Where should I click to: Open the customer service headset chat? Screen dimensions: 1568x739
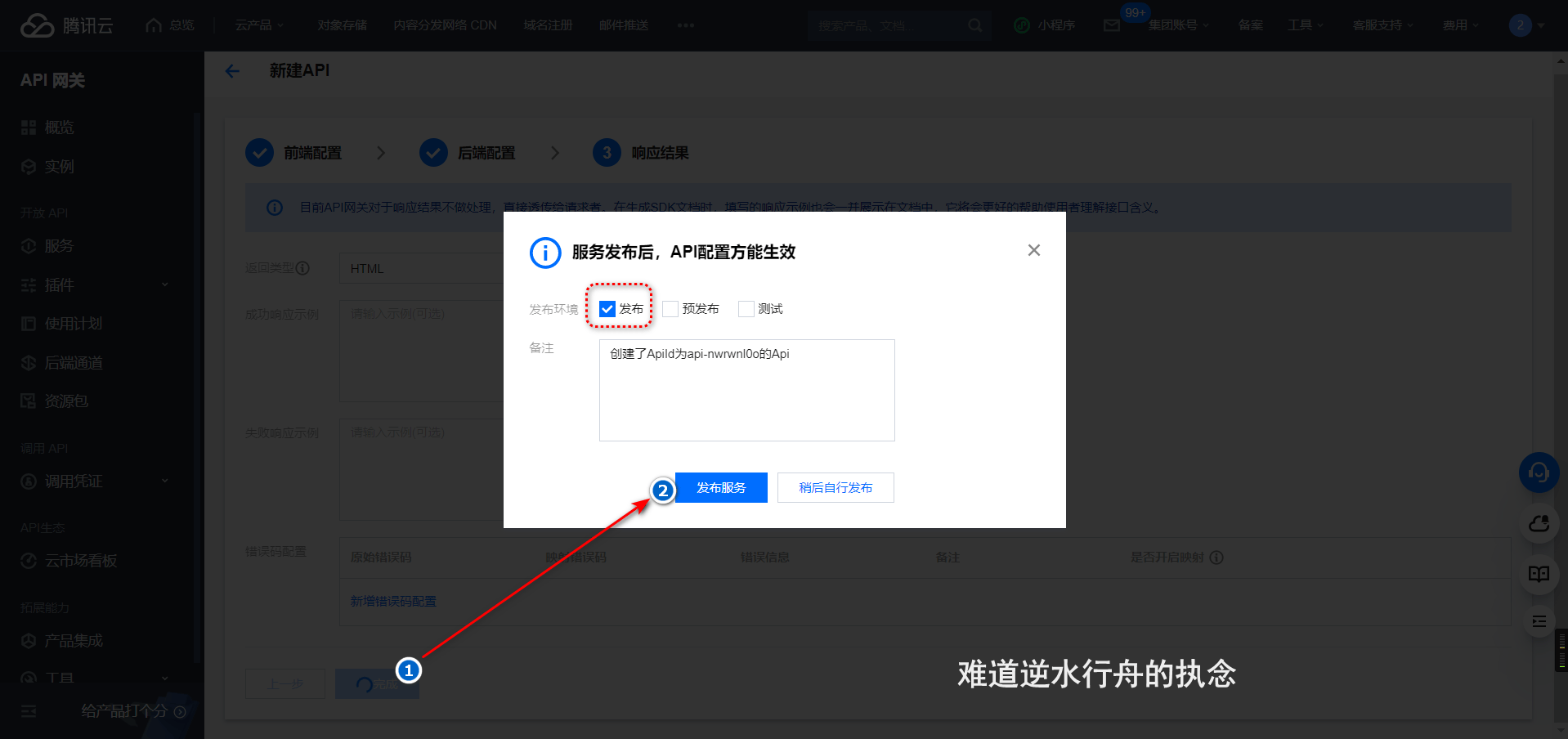click(x=1538, y=473)
